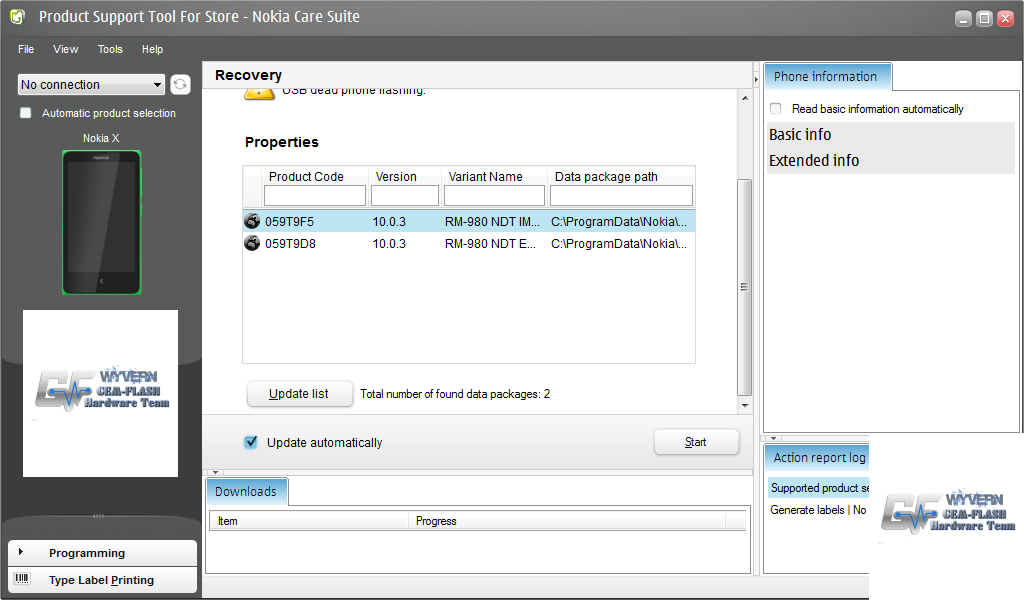Viewport: 1024px width, 600px height.
Task: Open the Tools menu
Action: click(110, 49)
